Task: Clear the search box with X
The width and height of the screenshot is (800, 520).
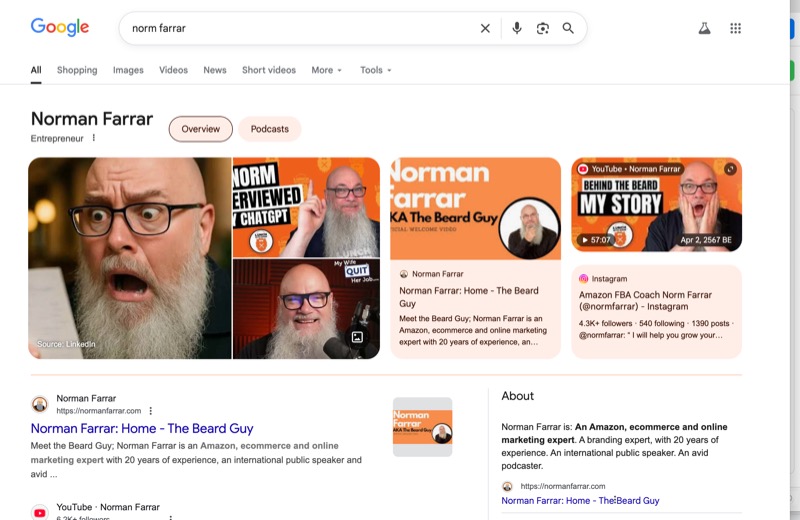Action: coord(485,29)
